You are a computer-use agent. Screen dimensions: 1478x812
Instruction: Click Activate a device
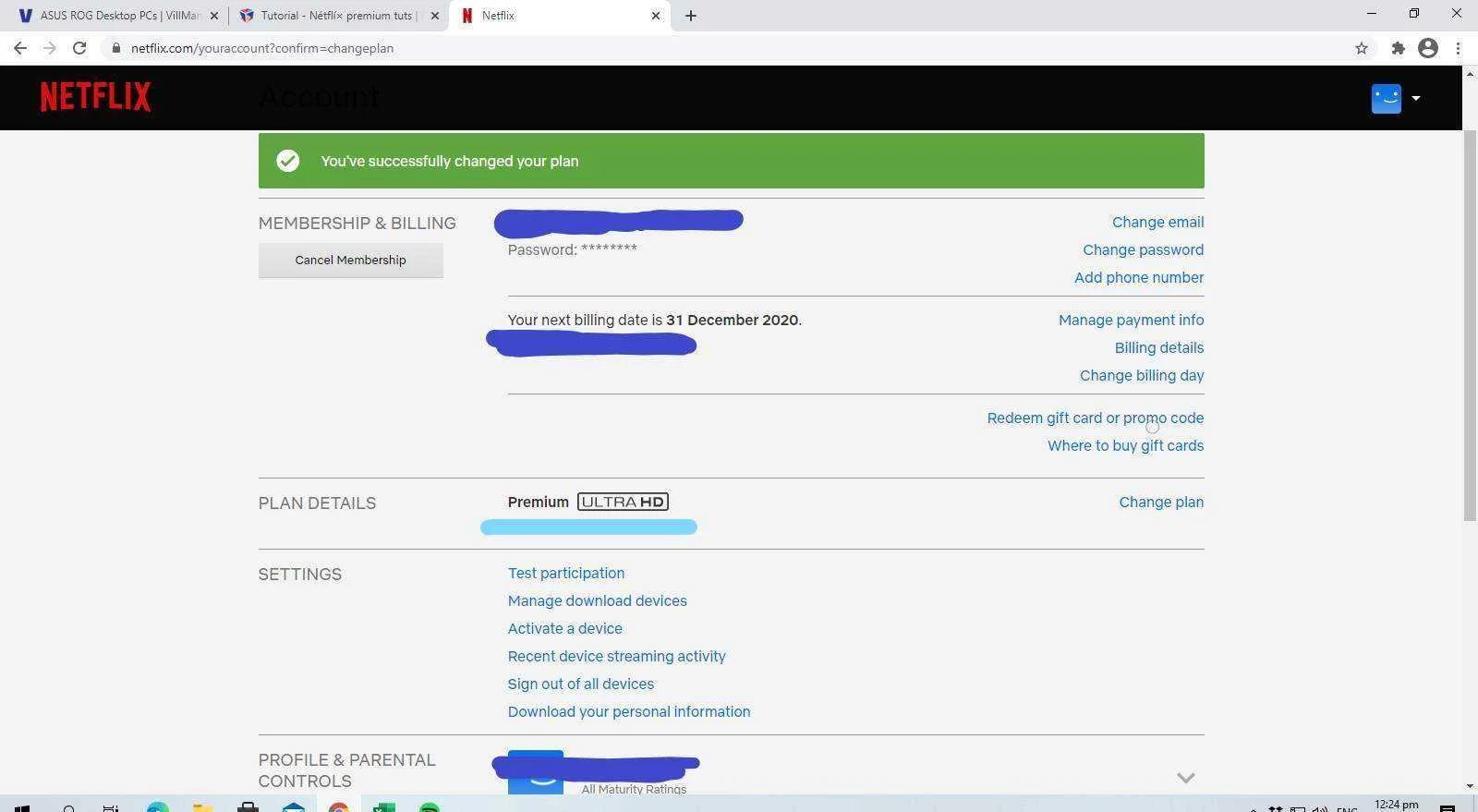564,628
